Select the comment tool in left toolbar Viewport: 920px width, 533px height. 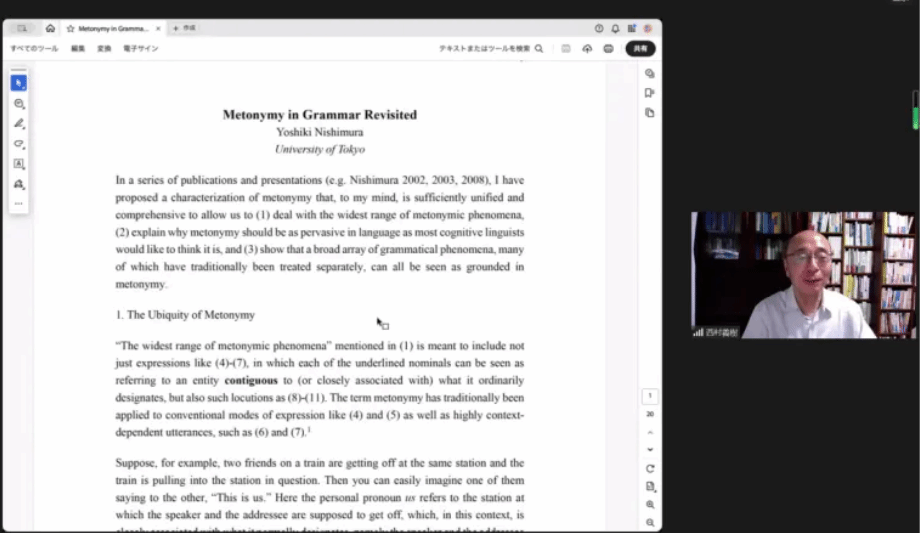[18, 104]
